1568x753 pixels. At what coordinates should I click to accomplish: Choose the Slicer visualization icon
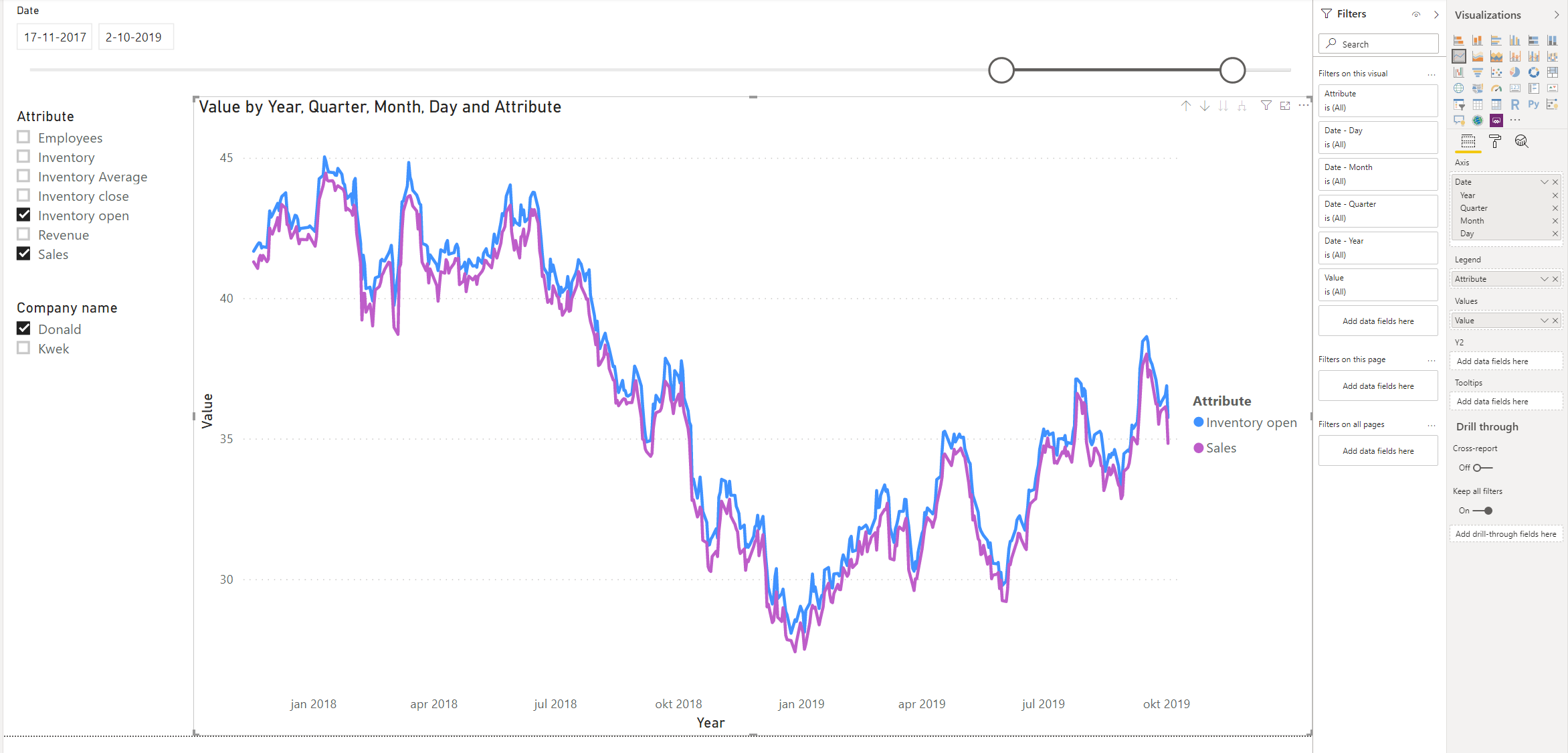(1459, 104)
